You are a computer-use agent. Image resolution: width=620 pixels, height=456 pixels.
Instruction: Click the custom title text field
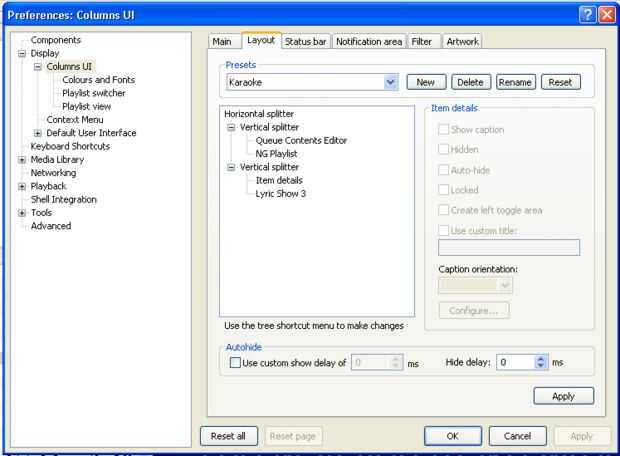[509, 248]
